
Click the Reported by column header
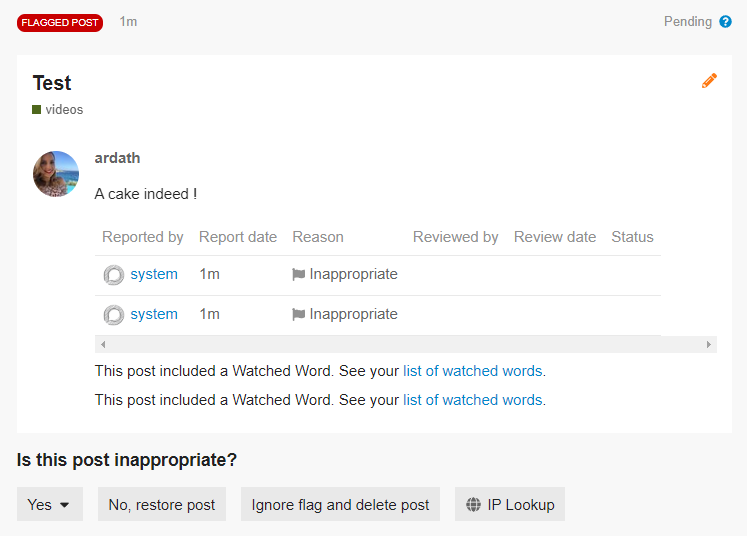pyautogui.click(x=142, y=237)
